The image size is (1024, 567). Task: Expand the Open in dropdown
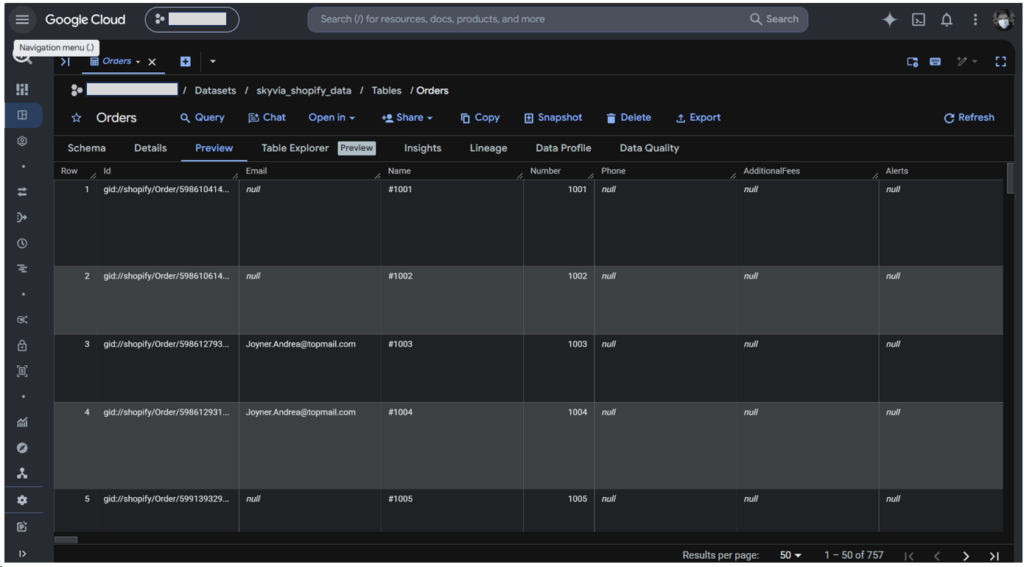click(x=332, y=118)
